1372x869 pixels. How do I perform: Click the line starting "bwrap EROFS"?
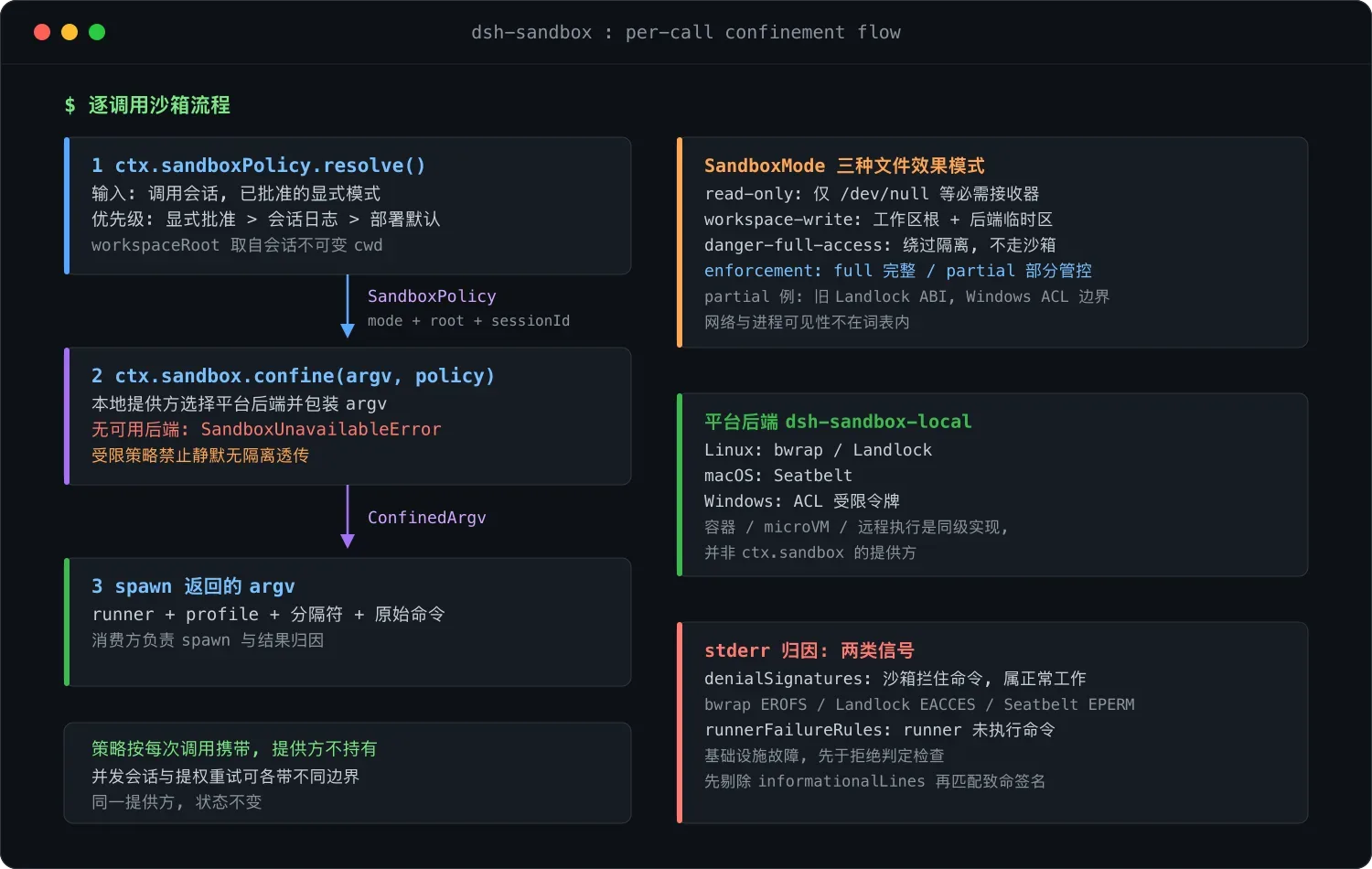point(919,704)
